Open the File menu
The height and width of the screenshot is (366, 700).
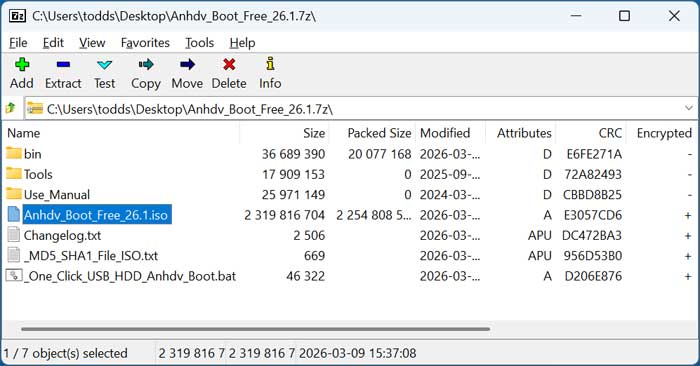click(18, 43)
